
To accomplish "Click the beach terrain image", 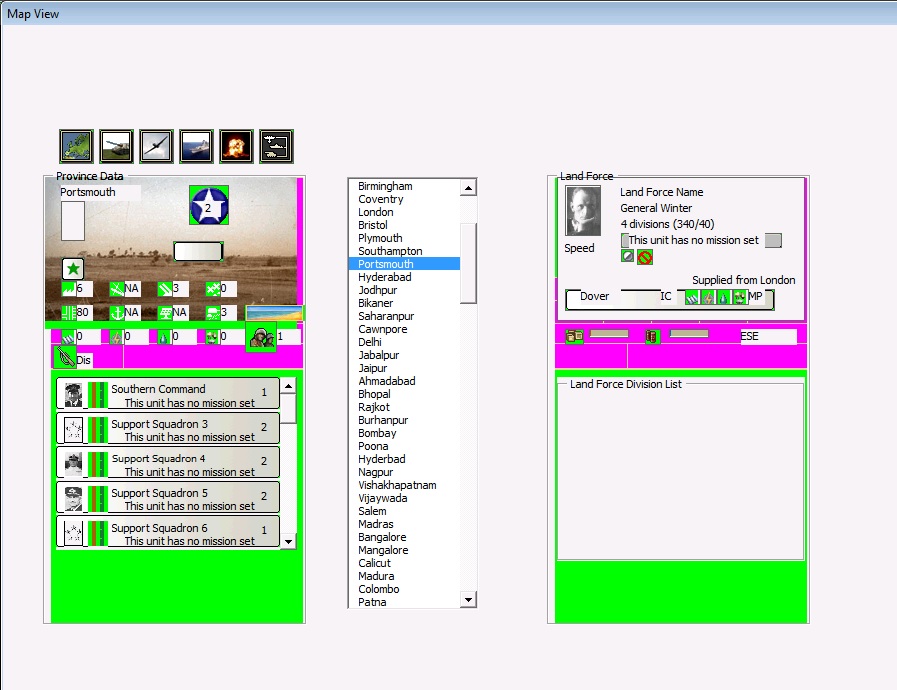I will (x=274, y=314).
